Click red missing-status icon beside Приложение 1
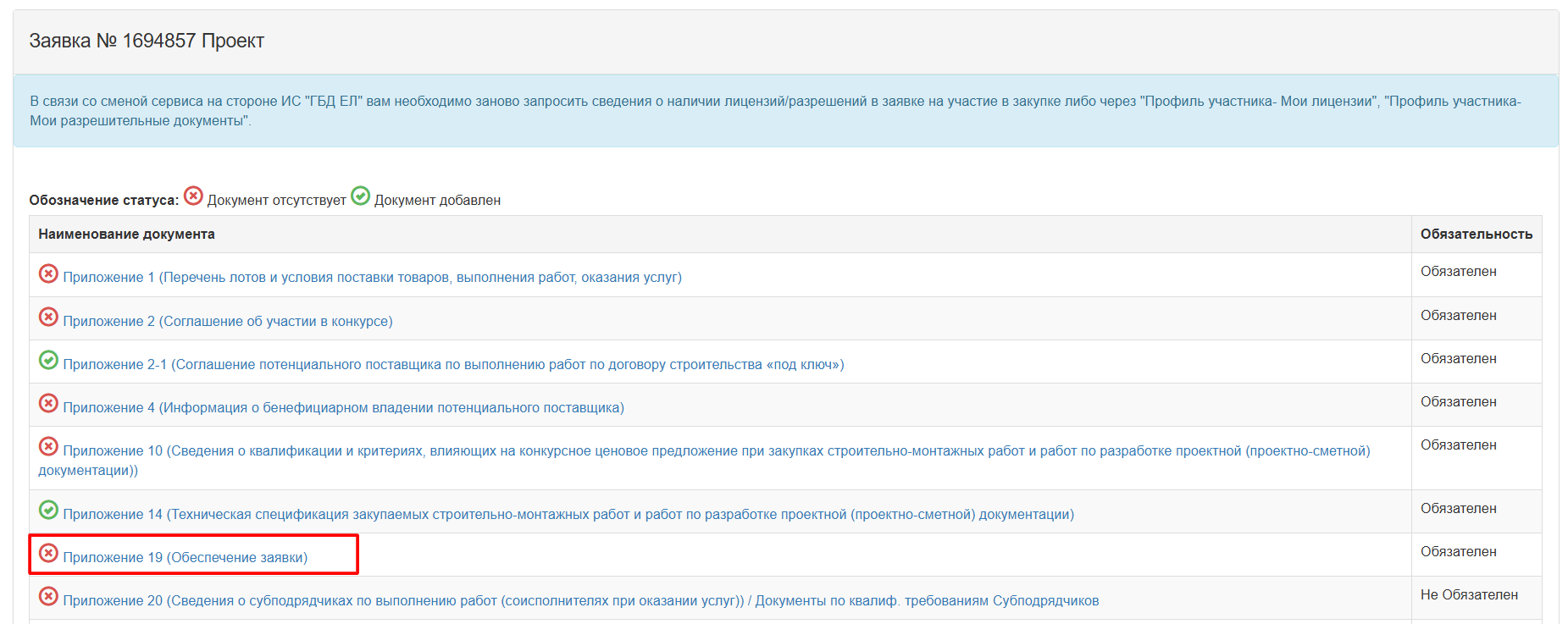 point(48,274)
